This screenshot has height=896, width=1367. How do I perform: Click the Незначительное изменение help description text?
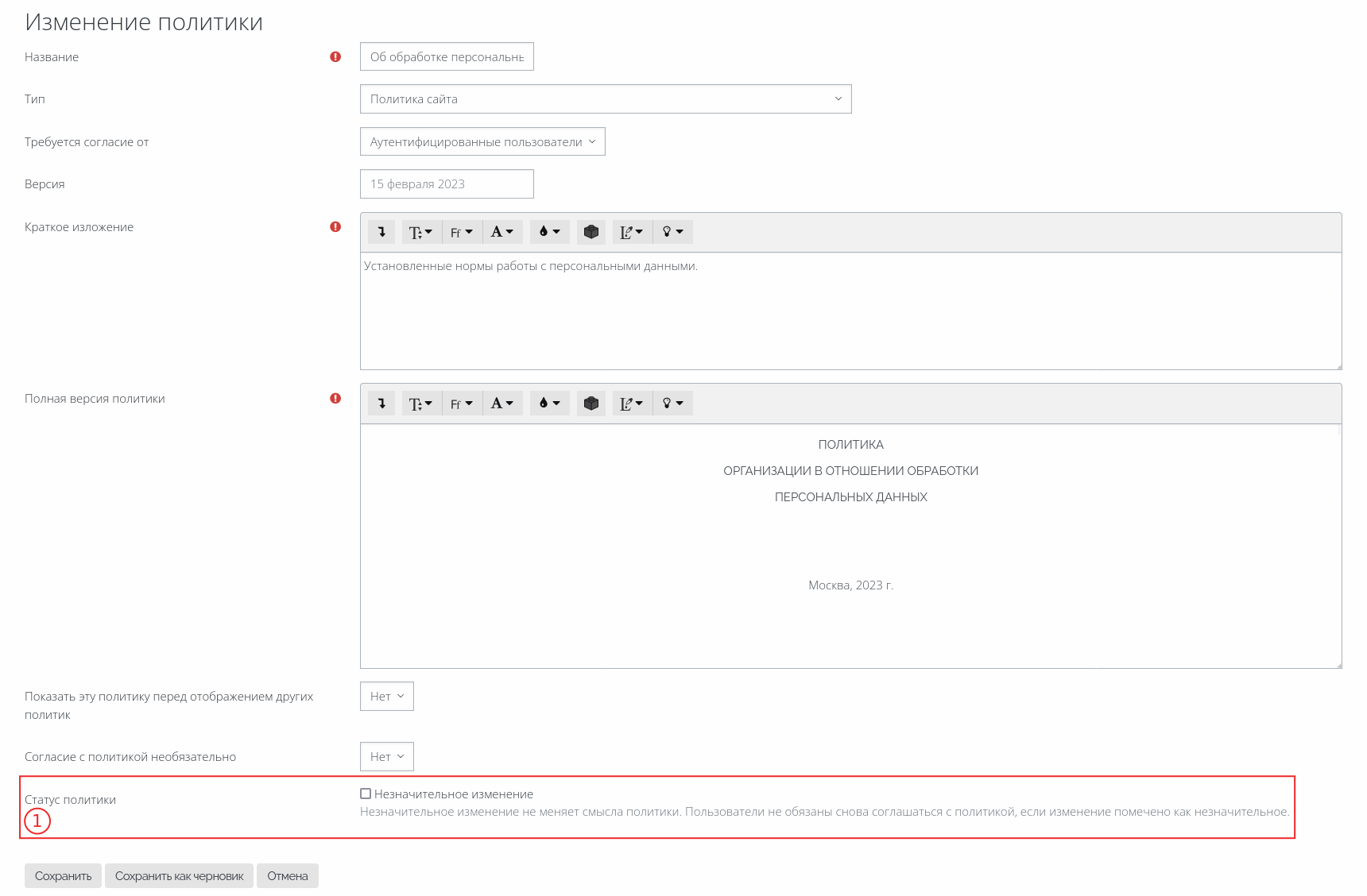click(x=824, y=812)
